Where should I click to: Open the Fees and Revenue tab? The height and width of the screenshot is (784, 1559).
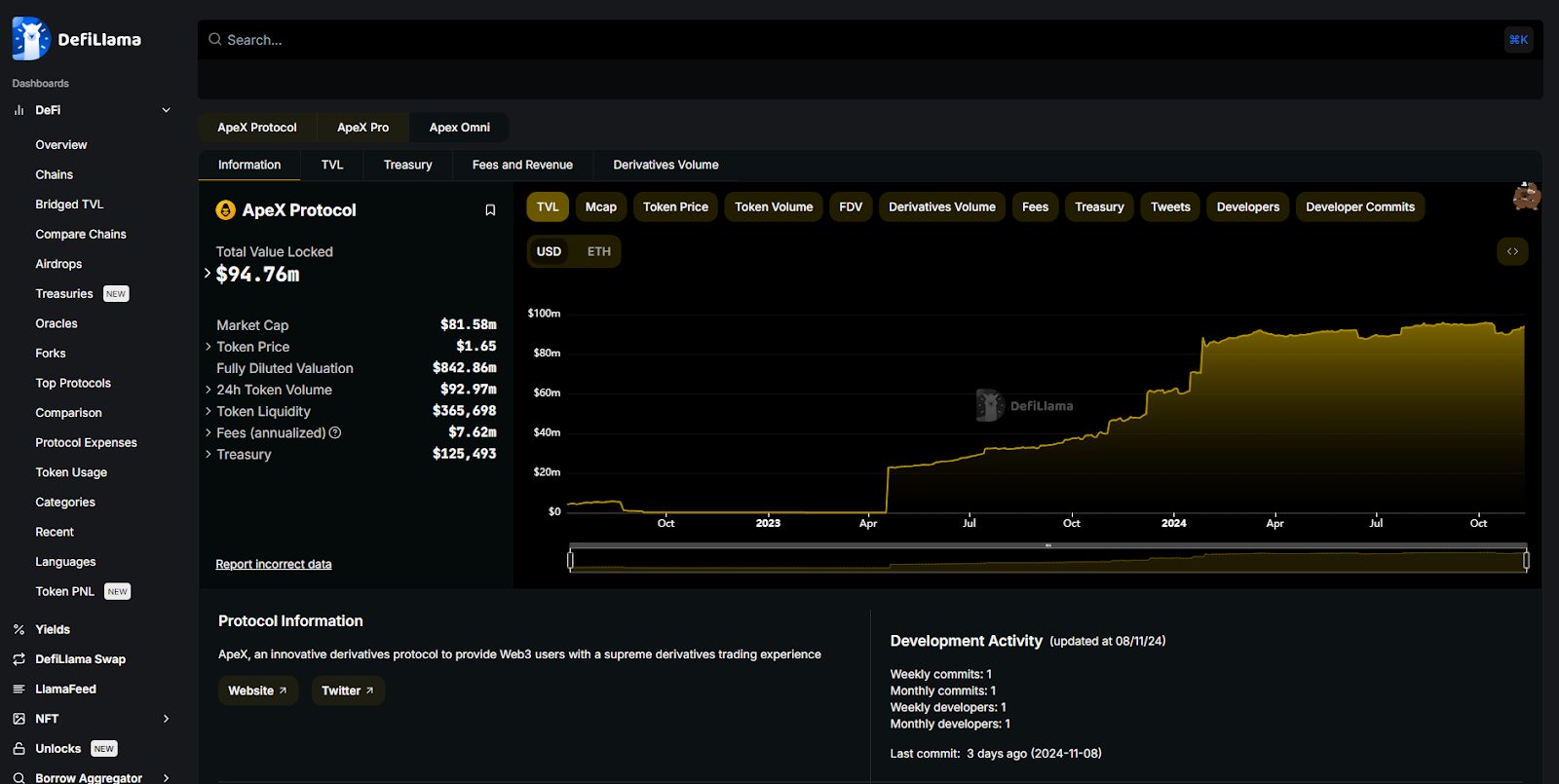tap(522, 165)
